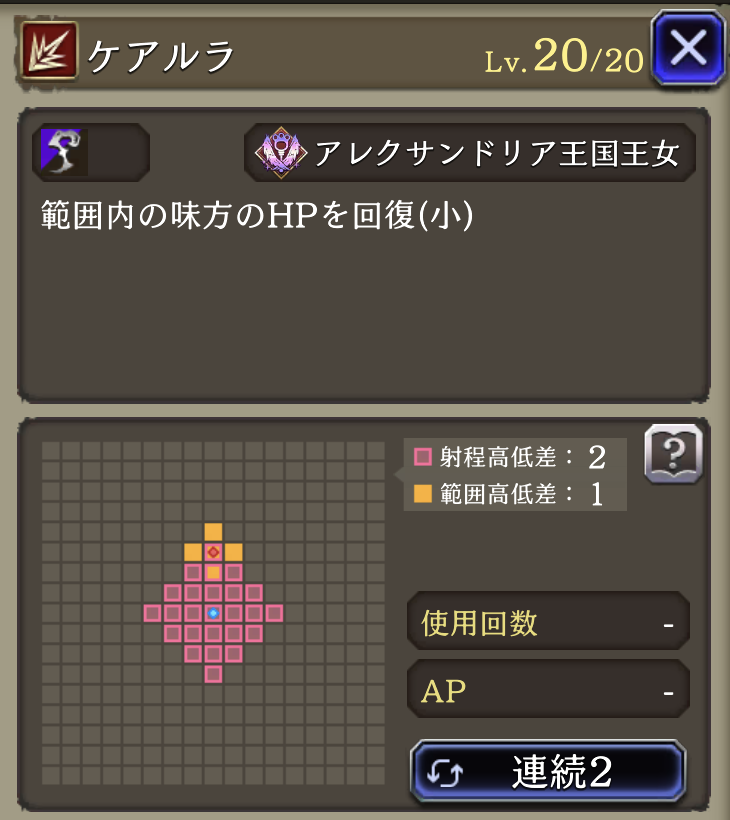The height and width of the screenshot is (820, 730).
Task: Tap the orange 範囲高低差 legend square
Action: tap(423, 493)
